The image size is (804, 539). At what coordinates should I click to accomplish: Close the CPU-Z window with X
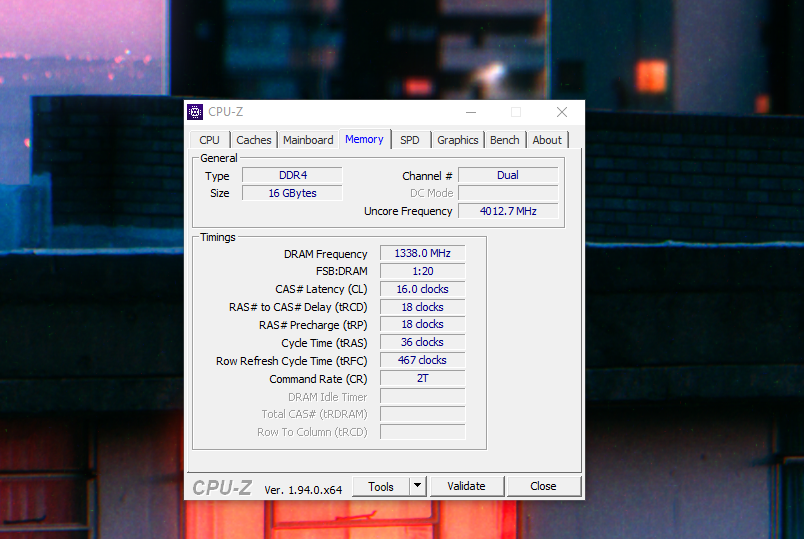point(562,112)
